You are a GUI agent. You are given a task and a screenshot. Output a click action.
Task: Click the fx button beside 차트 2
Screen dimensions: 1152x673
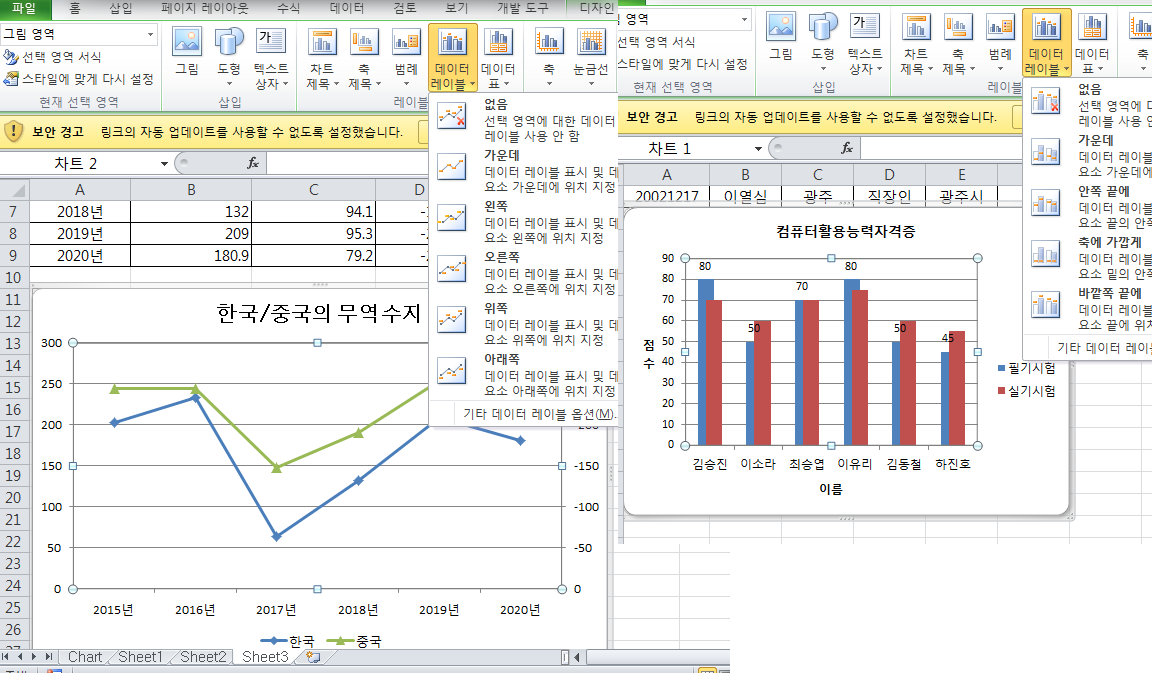[x=253, y=163]
